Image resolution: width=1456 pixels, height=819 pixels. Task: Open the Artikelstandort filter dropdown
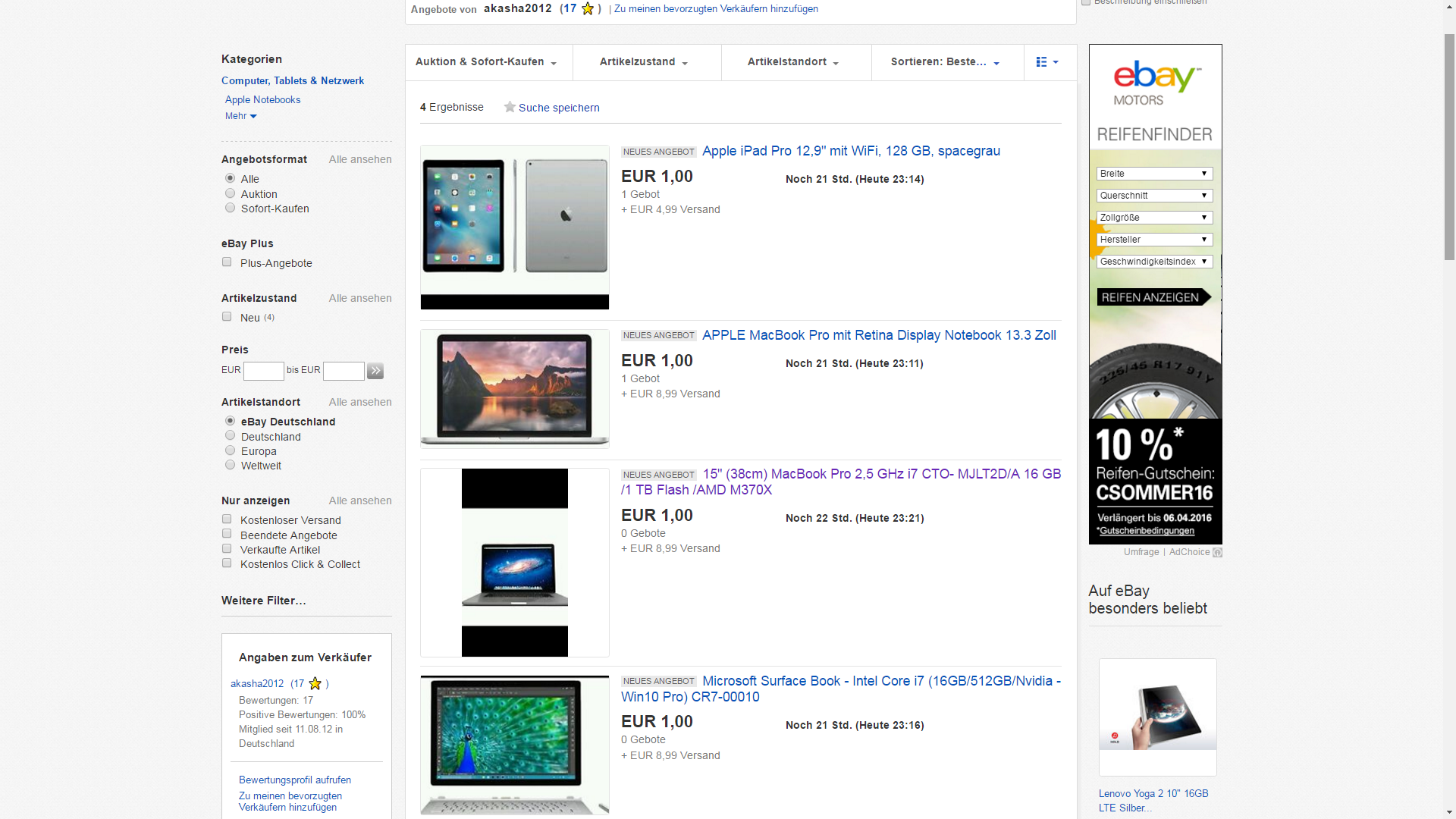pos(794,62)
